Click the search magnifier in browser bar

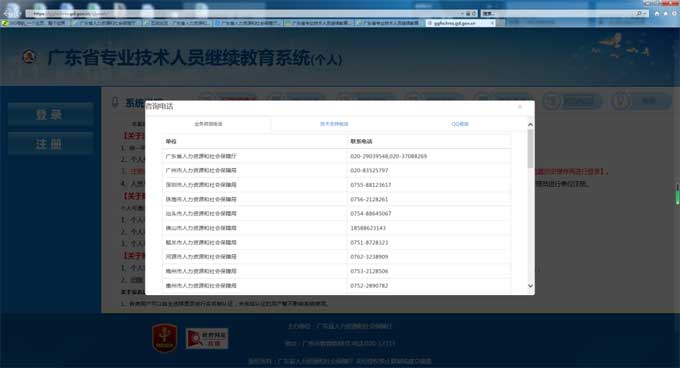point(639,13)
